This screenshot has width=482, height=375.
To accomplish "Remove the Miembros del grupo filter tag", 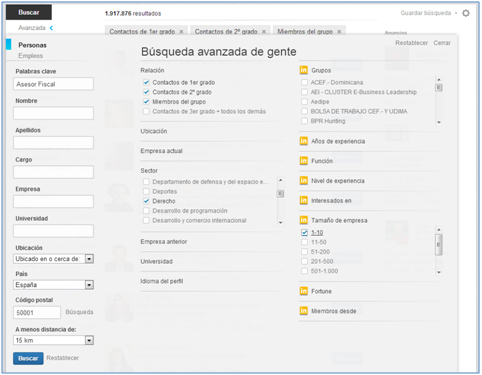I will (x=339, y=32).
